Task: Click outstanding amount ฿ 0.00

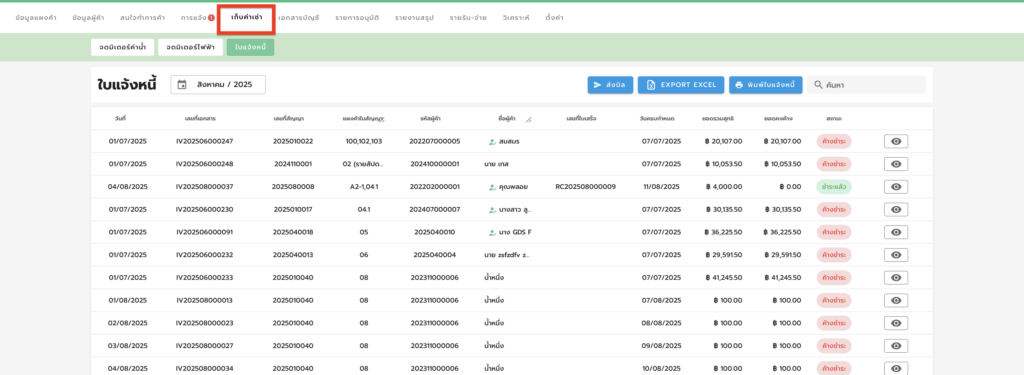Action: click(x=790, y=187)
